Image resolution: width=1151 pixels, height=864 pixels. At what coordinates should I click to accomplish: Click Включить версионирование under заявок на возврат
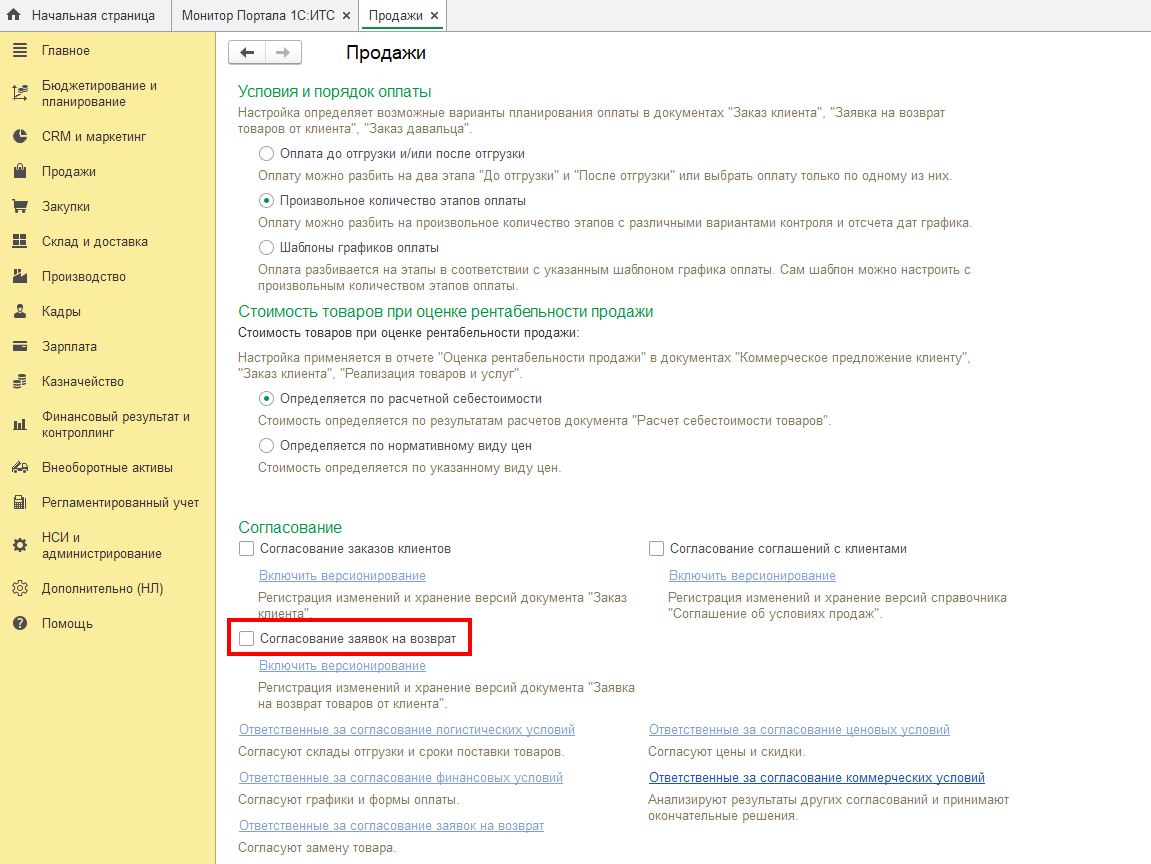tap(342, 666)
